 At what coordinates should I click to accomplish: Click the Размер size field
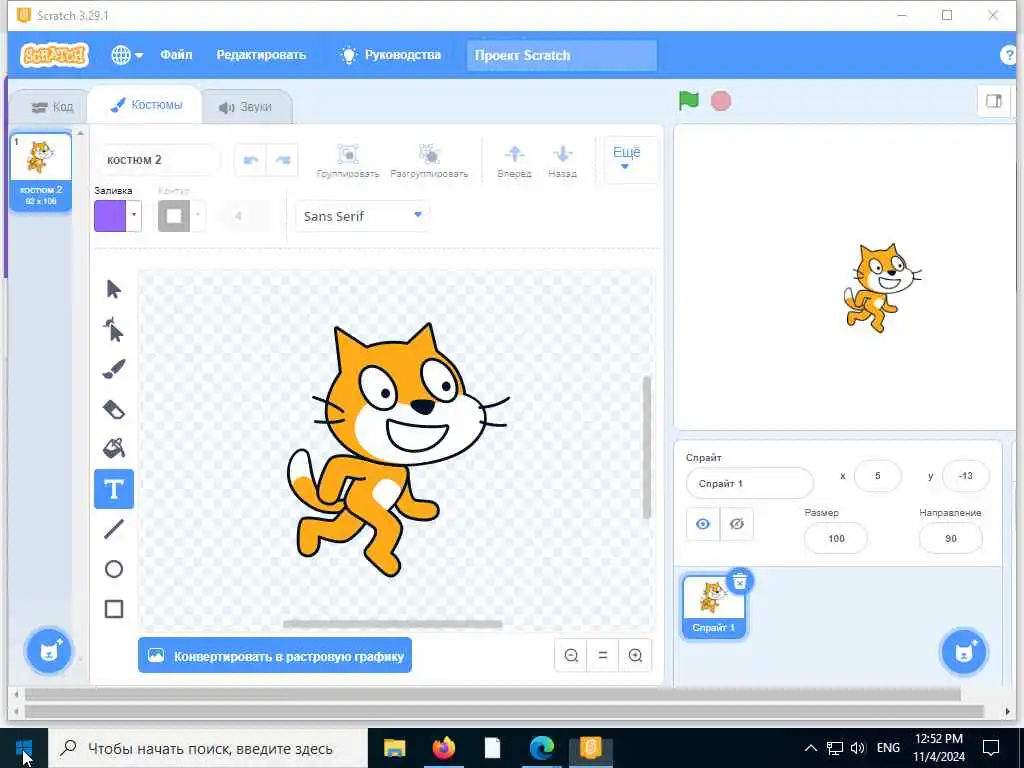pyautogui.click(x=836, y=538)
